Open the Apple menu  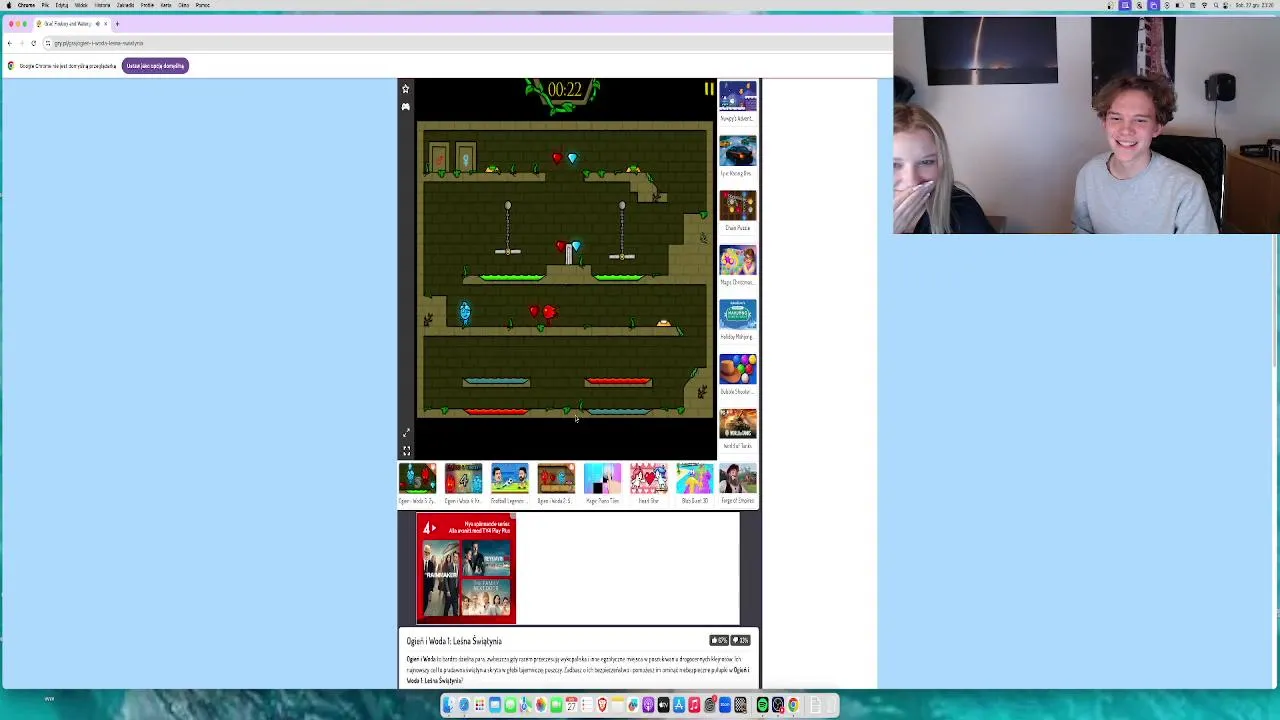point(8,5)
